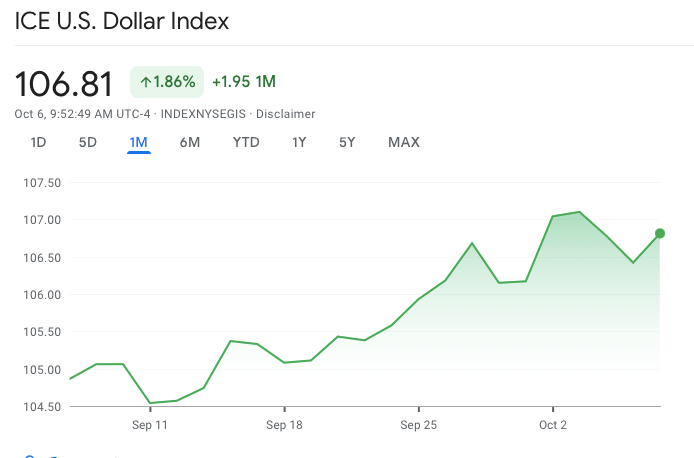Click the +1.95 1M change text
This screenshot has height=458, width=694.
[244, 81]
